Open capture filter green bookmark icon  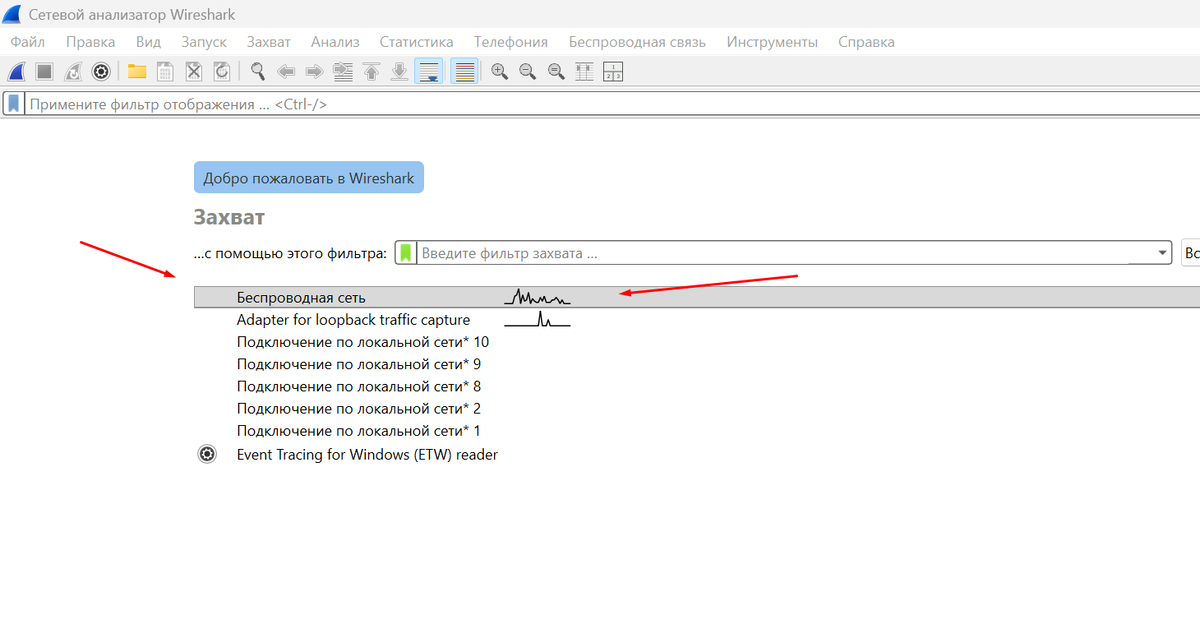pos(406,253)
